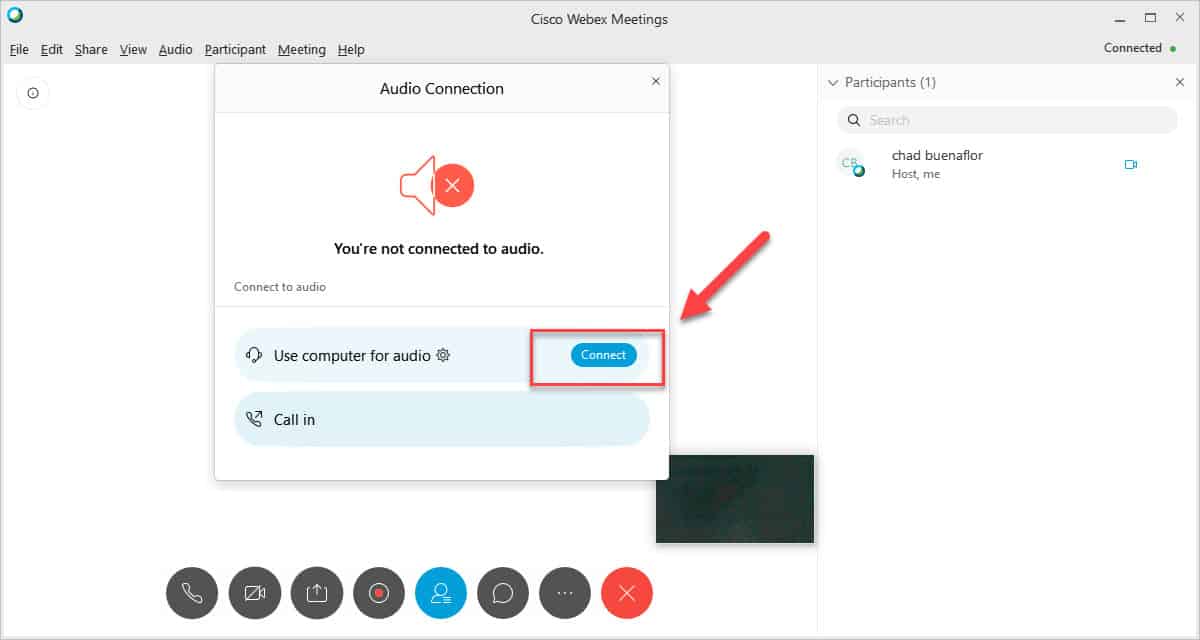Viewport: 1200px width, 640px height.
Task: Click the Connect button for computer audio
Action: (603, 355)
